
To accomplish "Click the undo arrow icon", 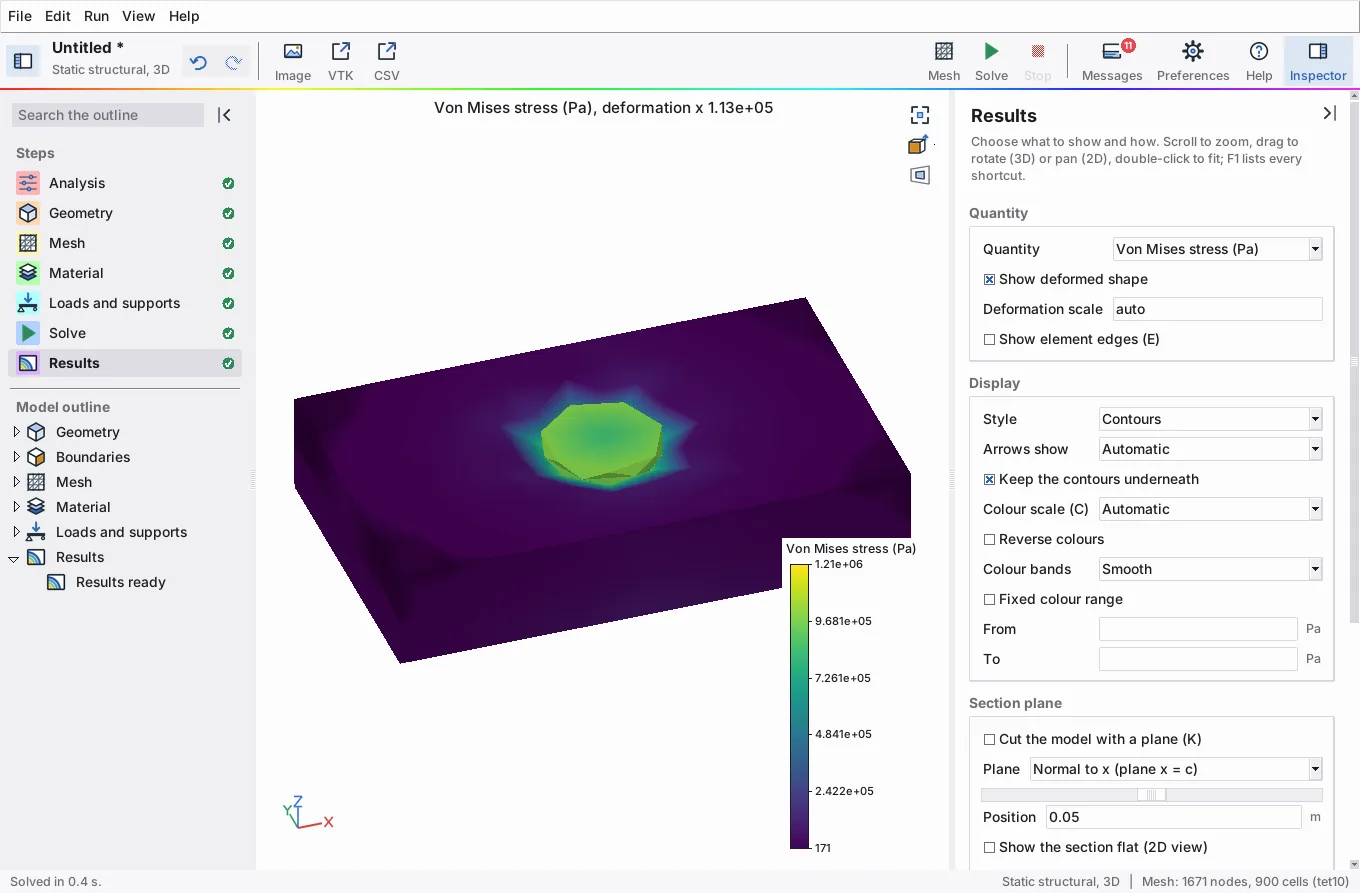I will 198,63.
